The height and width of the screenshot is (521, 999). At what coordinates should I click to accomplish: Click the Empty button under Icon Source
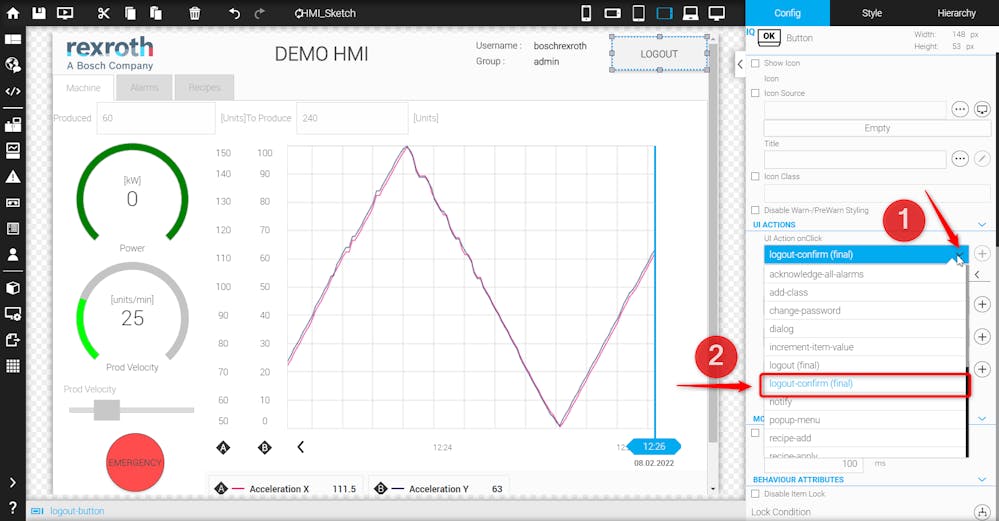pos(877,128)
